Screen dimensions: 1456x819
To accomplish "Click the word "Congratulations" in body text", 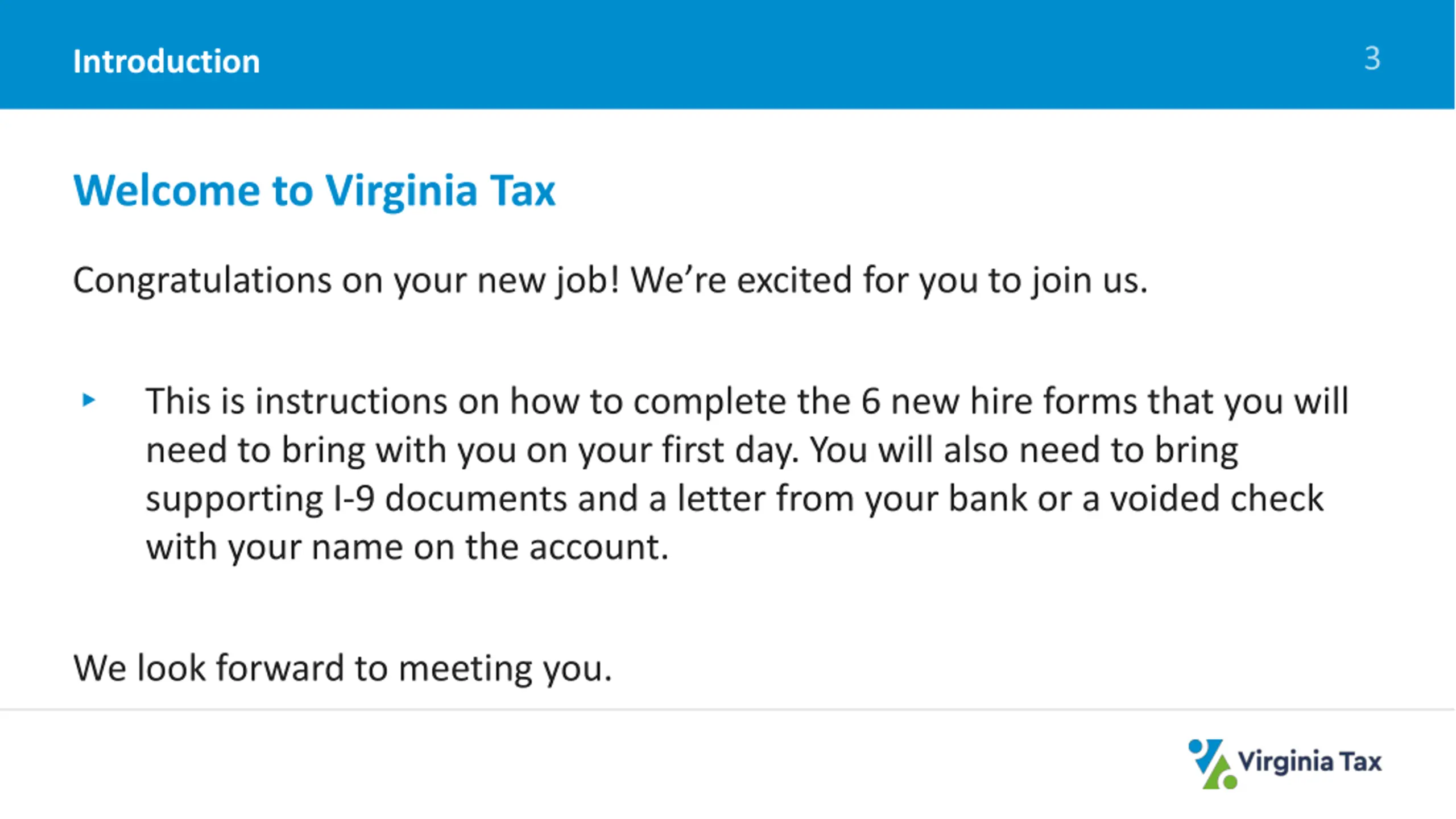I will 202,280.
